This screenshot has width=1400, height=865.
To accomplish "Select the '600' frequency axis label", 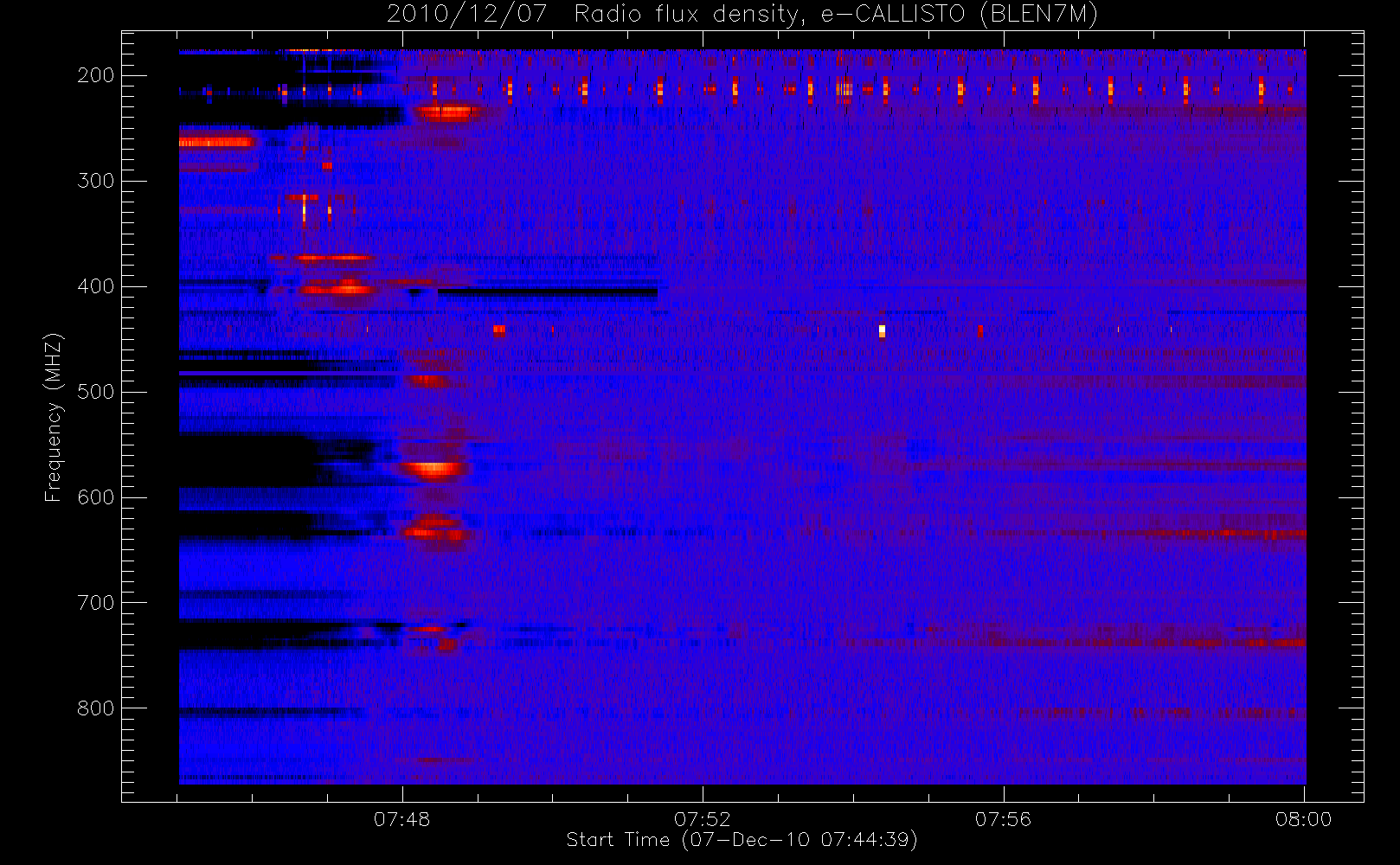I will coord(95,497).
